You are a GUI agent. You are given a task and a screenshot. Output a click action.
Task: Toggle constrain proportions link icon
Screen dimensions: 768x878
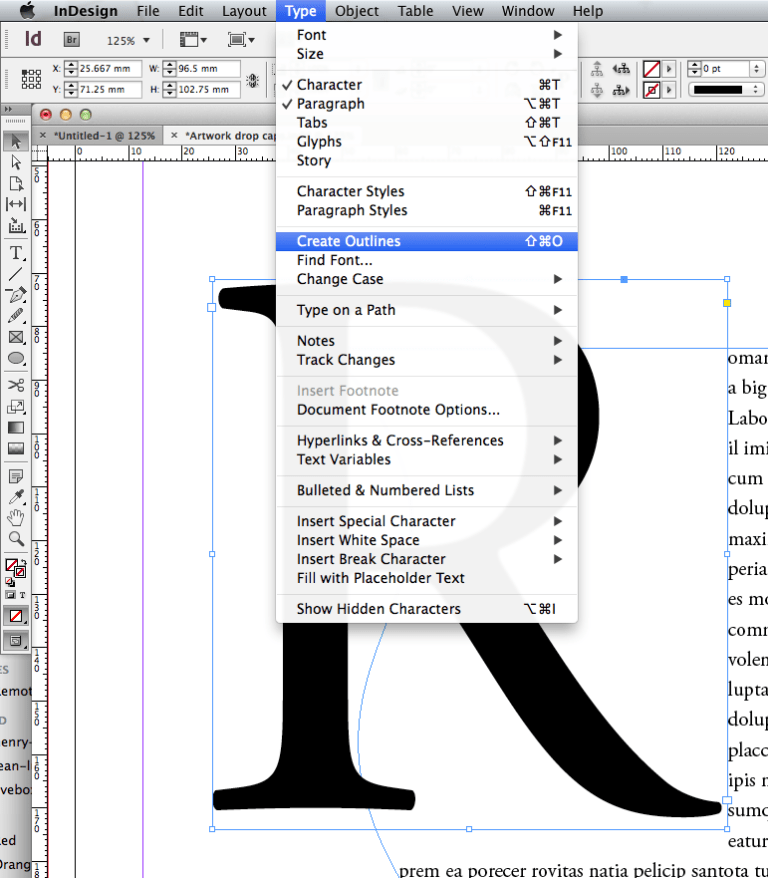(253, 79)
